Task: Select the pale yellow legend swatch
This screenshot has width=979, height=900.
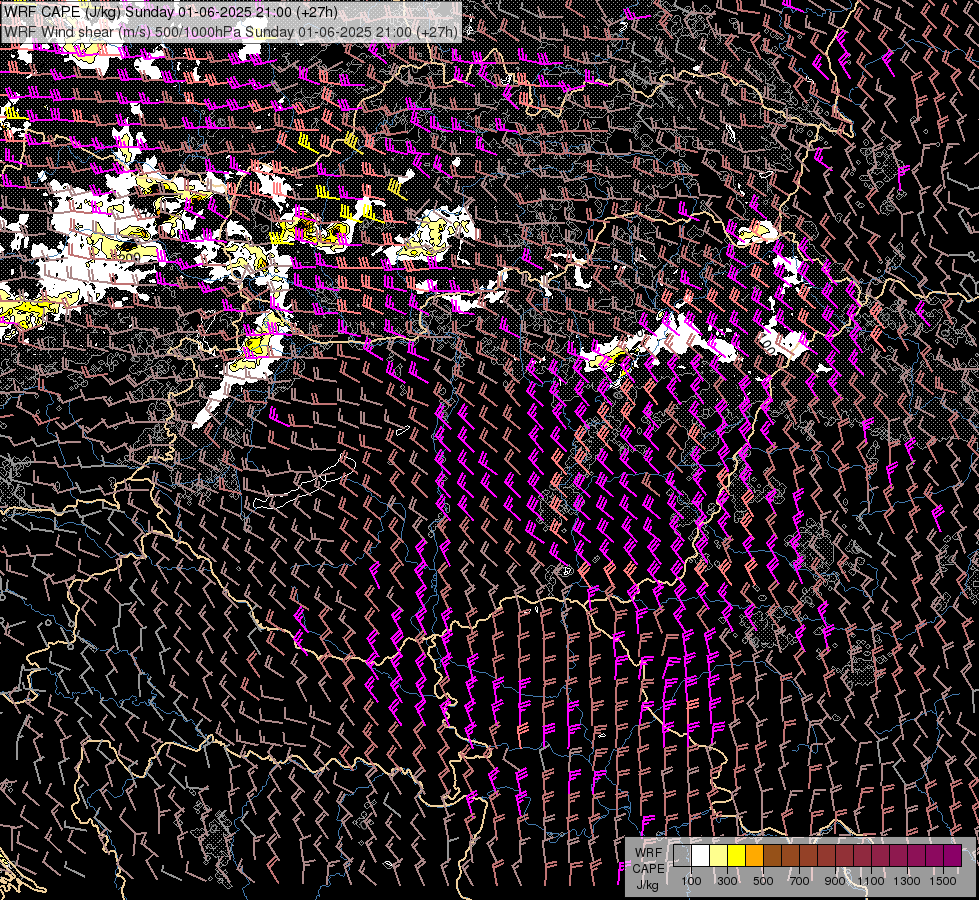Action: point(719,856)
